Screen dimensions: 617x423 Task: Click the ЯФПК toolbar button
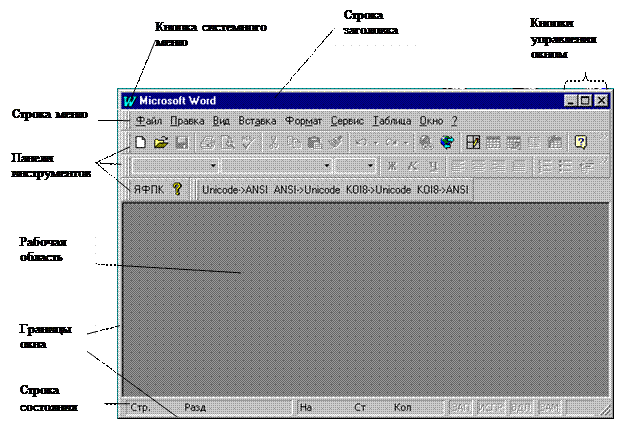click(x=149, y=189)
